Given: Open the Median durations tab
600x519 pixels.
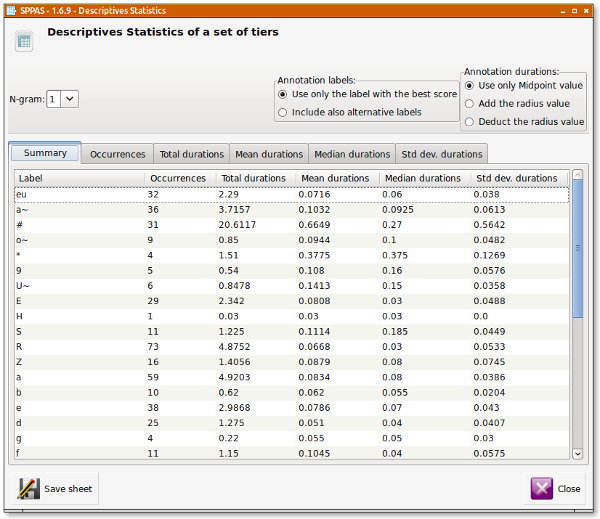Looking at the screenshot, I should [x=352, y=154].
